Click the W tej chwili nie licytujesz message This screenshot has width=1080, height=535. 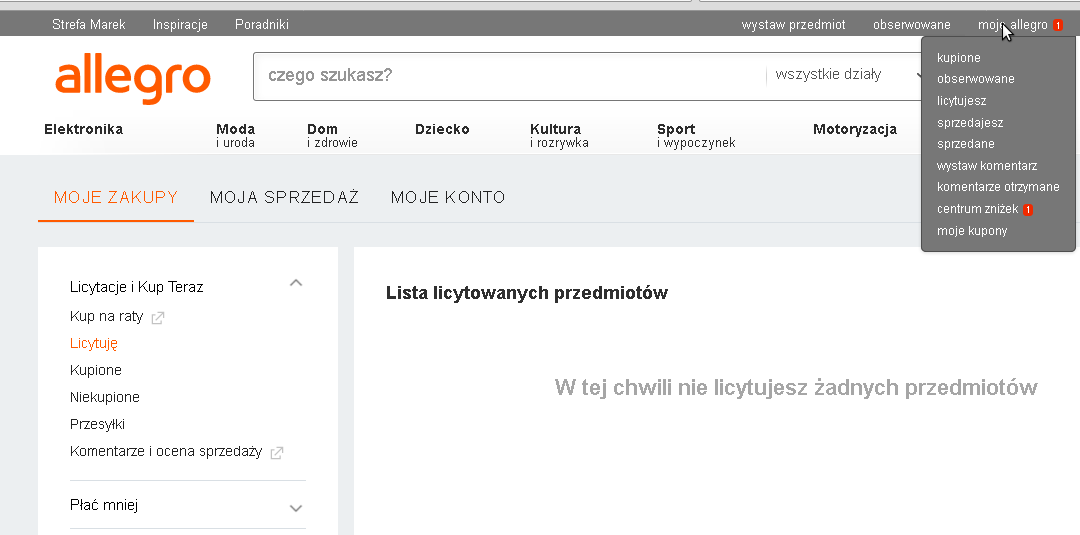tap(796, 388)
